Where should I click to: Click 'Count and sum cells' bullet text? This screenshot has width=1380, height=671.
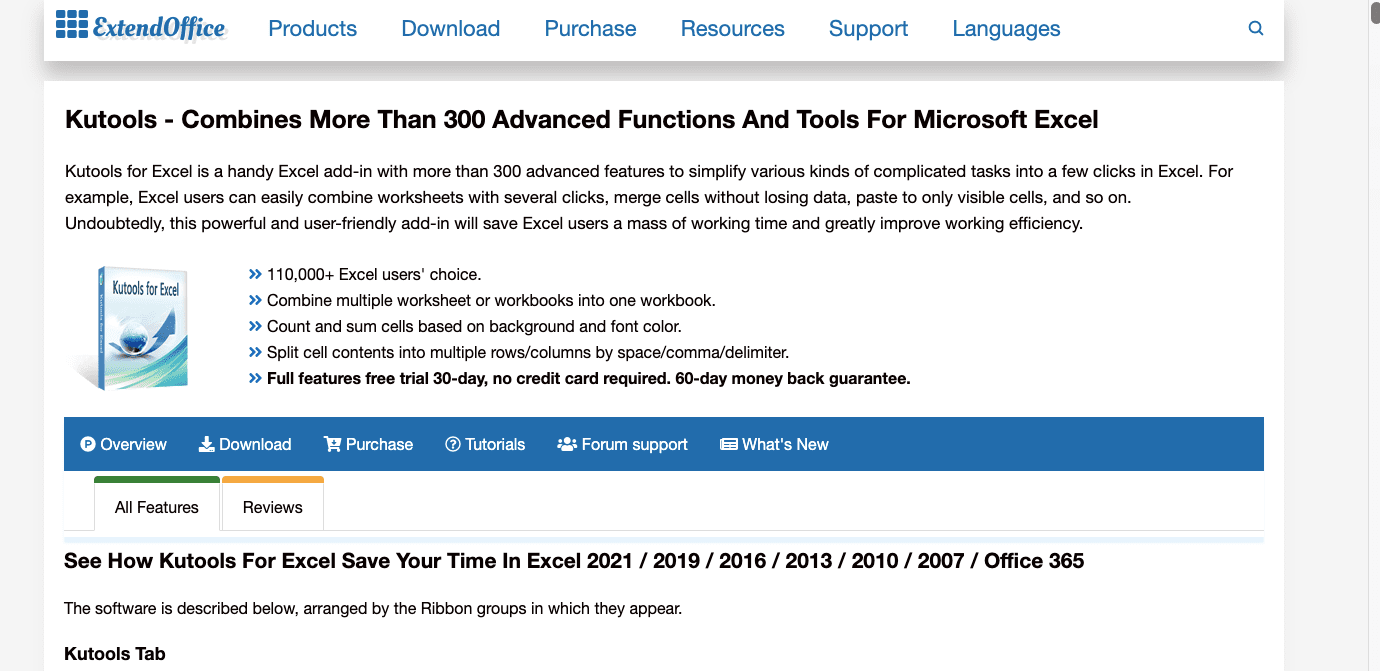(x=474, y=326)
